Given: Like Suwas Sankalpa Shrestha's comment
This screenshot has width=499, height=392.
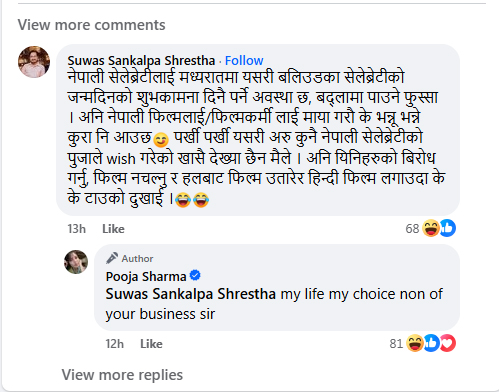Looking at the screenshot, I should tap(113, 229).
